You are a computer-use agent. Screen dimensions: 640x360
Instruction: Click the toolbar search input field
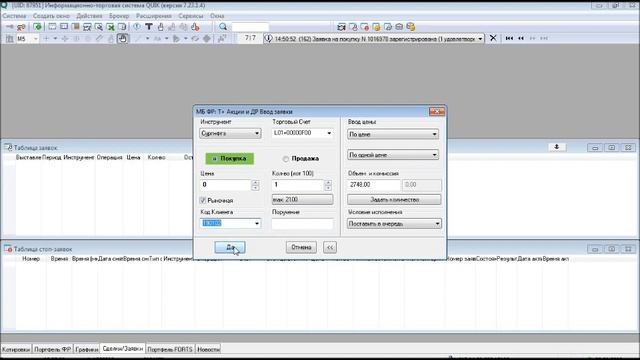250,27
